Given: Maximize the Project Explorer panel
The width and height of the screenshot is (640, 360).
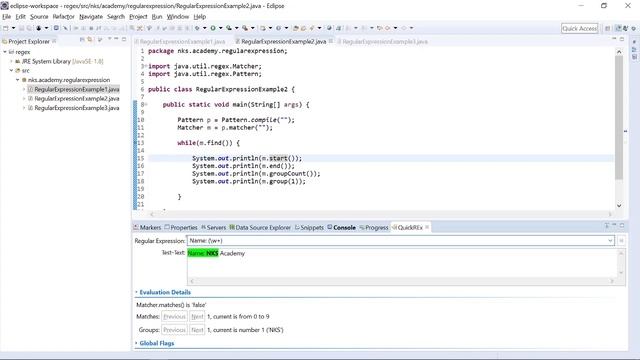Looking at the screenshot, I should [124, 39].
